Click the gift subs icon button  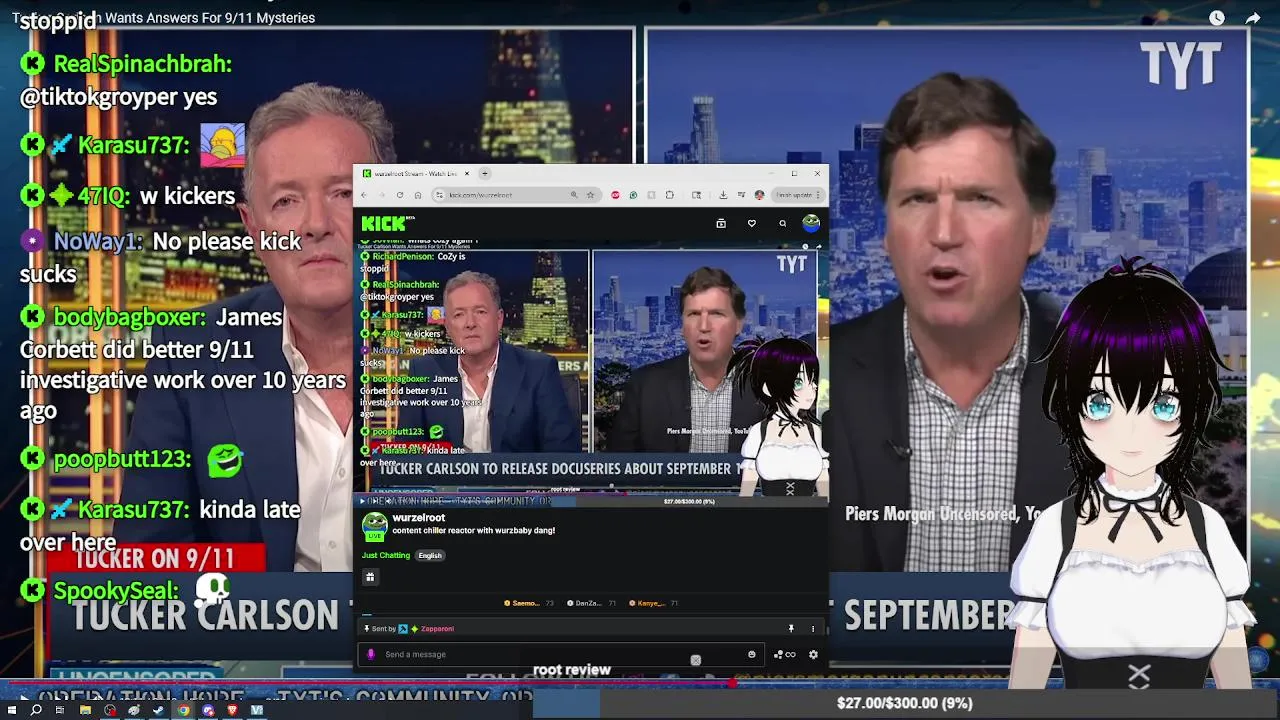pos(370,577)
